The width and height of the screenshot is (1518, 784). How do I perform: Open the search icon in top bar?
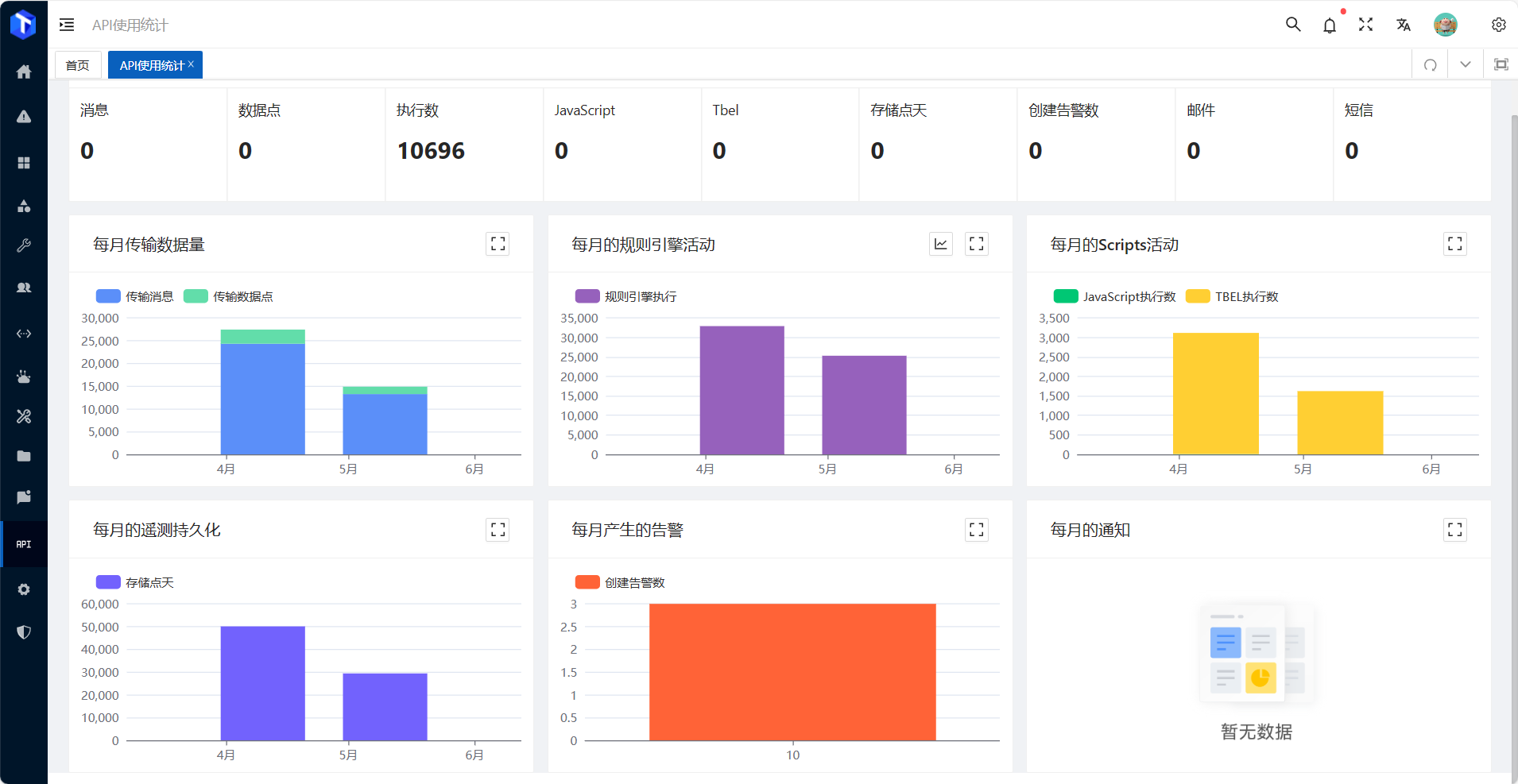coord(1291,25)
